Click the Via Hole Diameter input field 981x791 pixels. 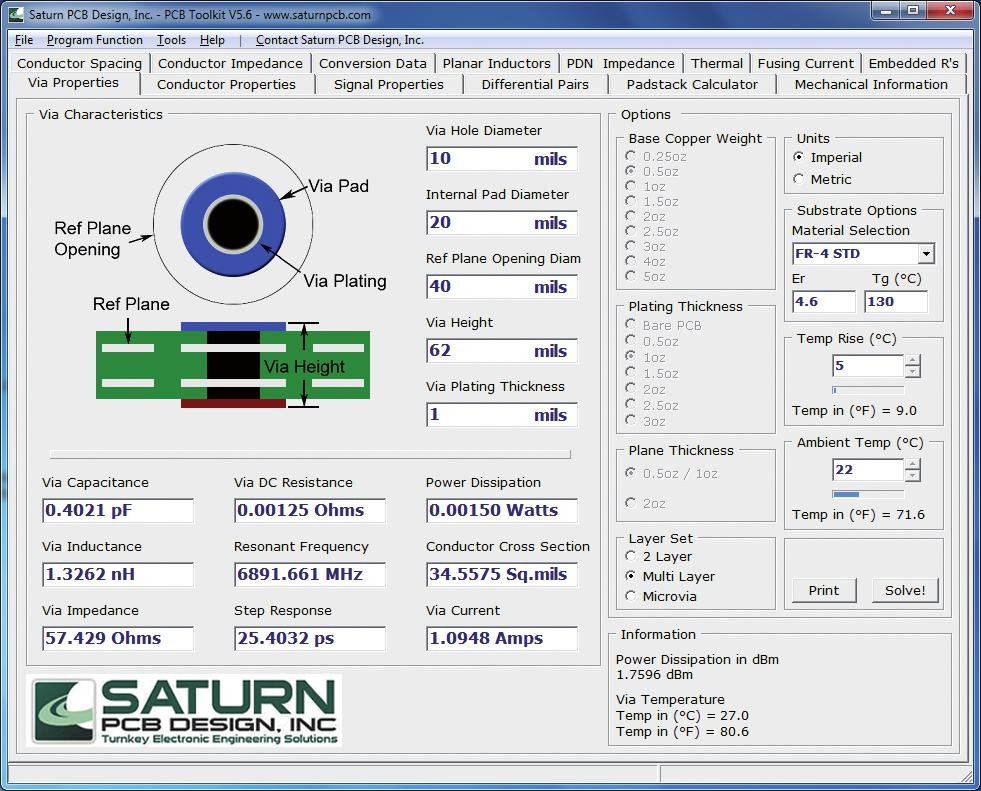point(501,158)
